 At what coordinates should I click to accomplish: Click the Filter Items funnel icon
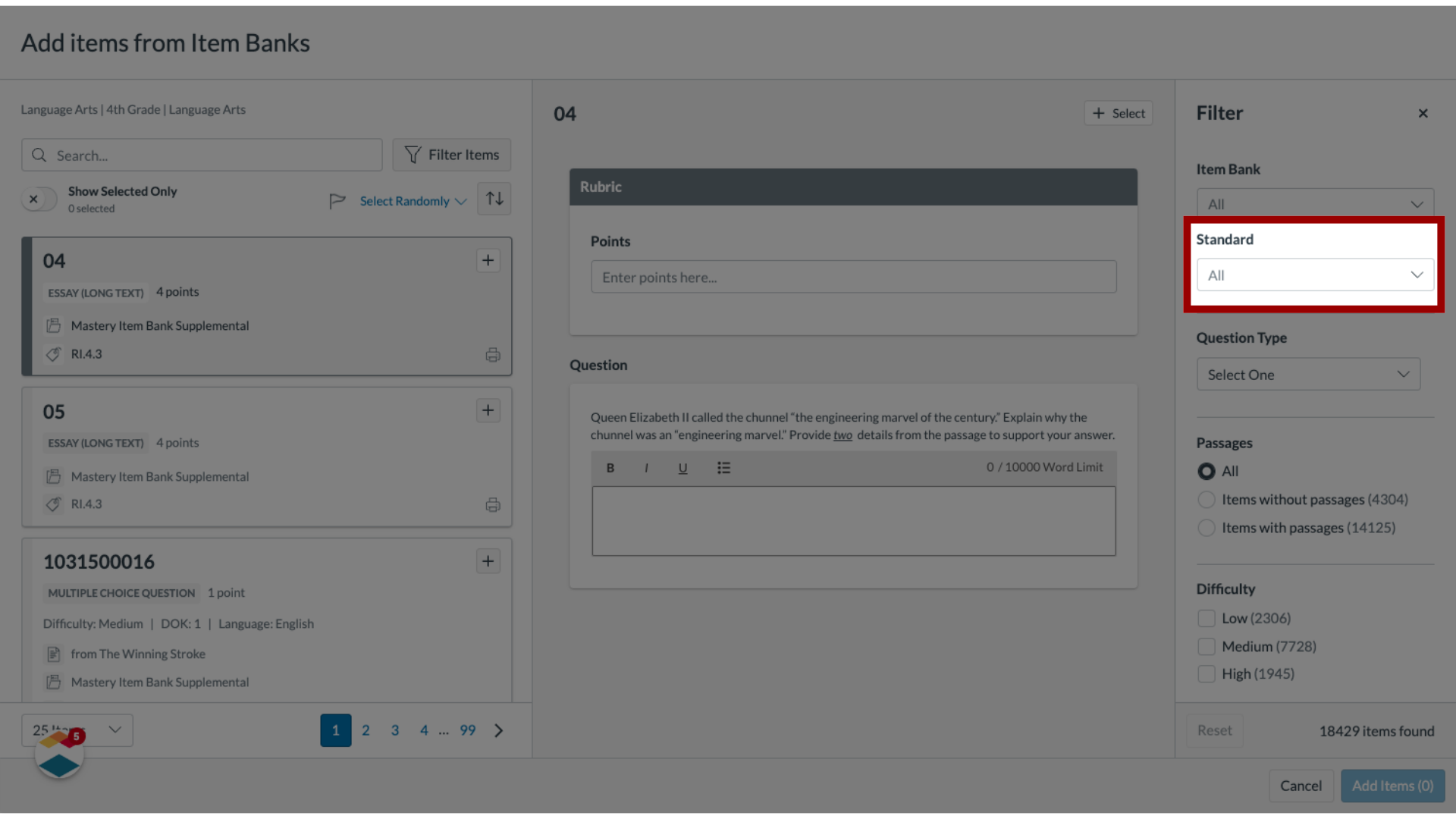tap(413, 155)
